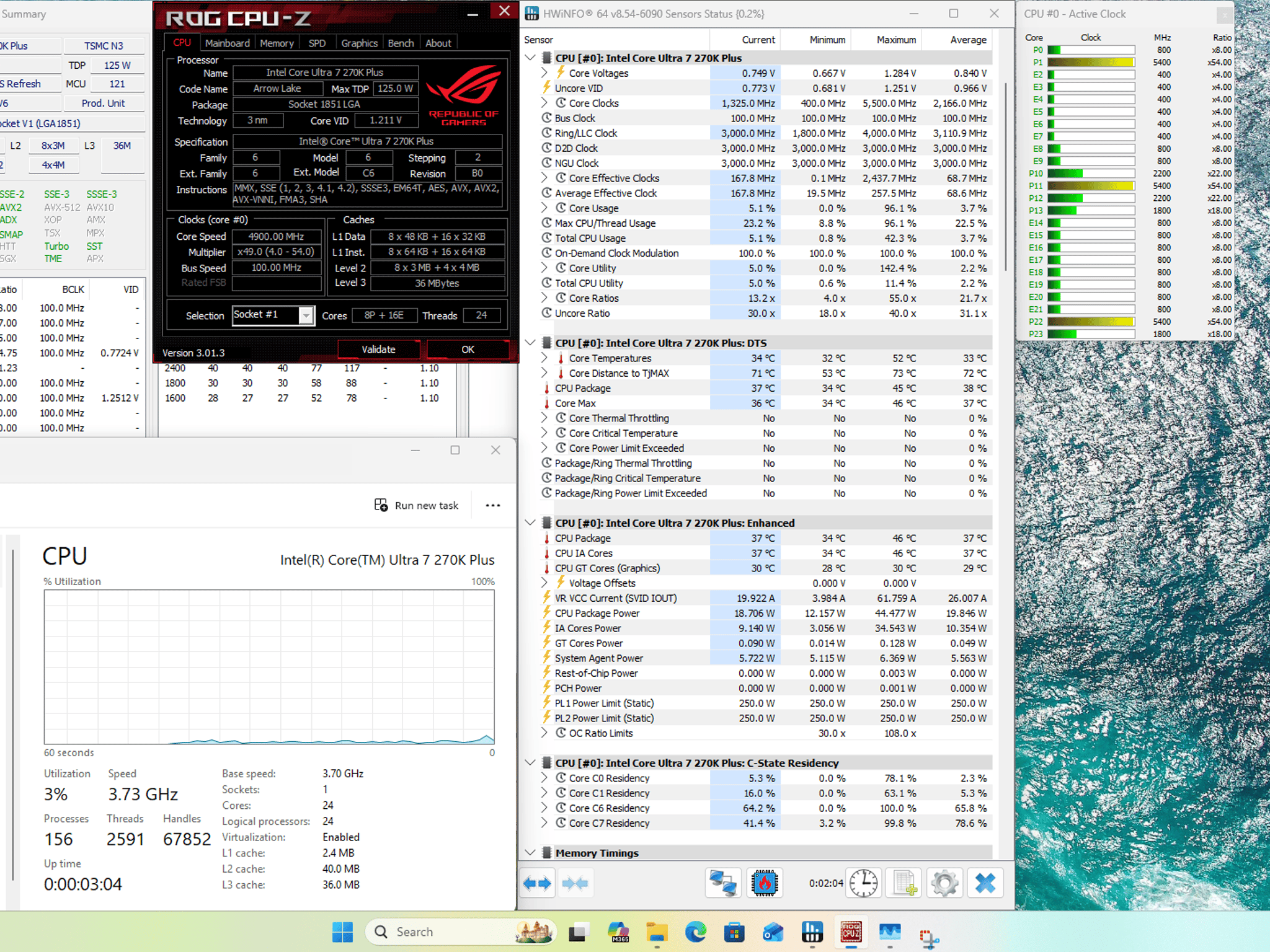
Task: Click HWiNFO expand columns arrows icon
Action: (x=537, y=883)
